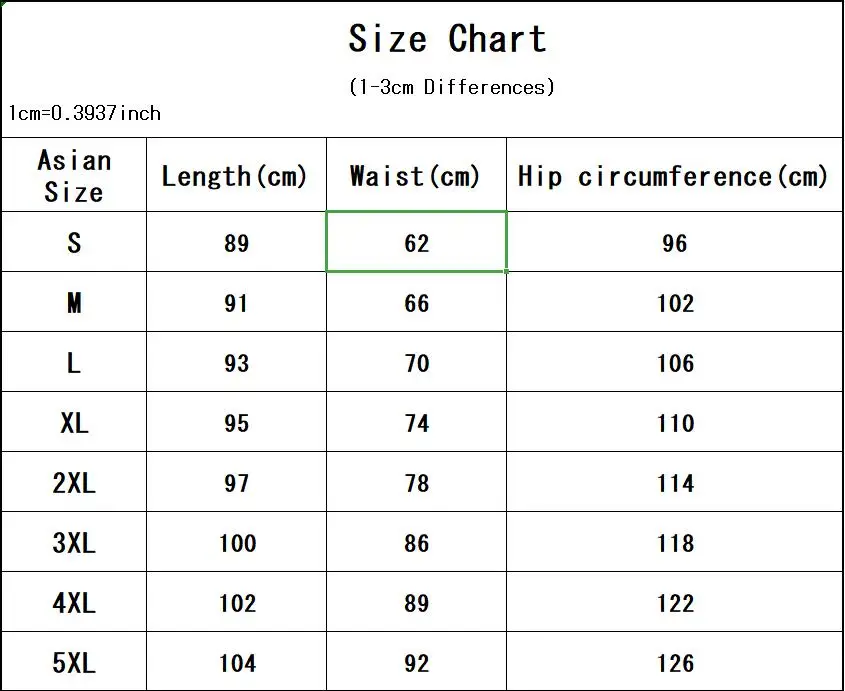
Task: Select the Hip circumference(cm) header cell
Action: pos(674,175)
